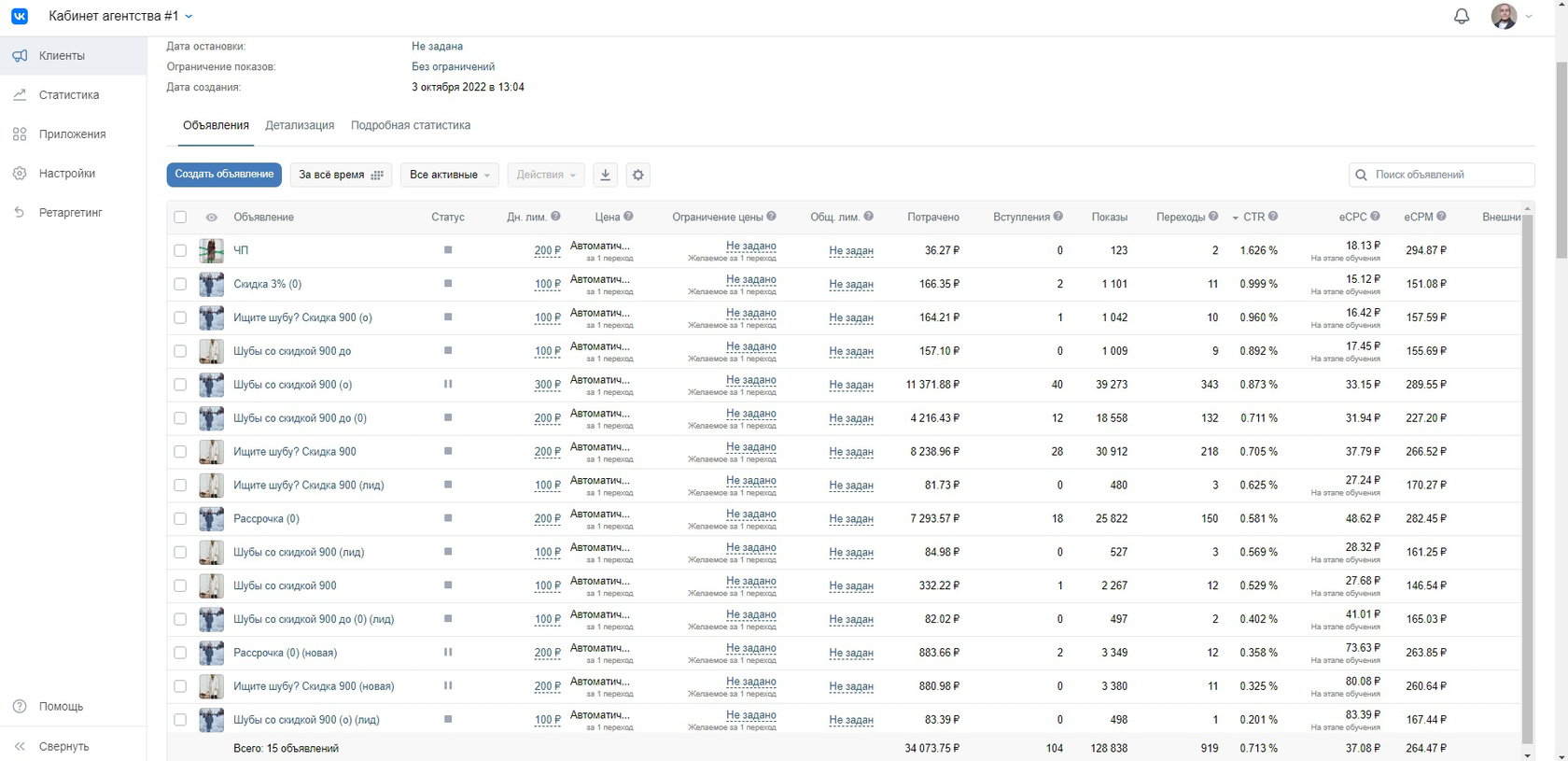
Task: Open the Подробная статистика tab
Action: click(411, 125)
